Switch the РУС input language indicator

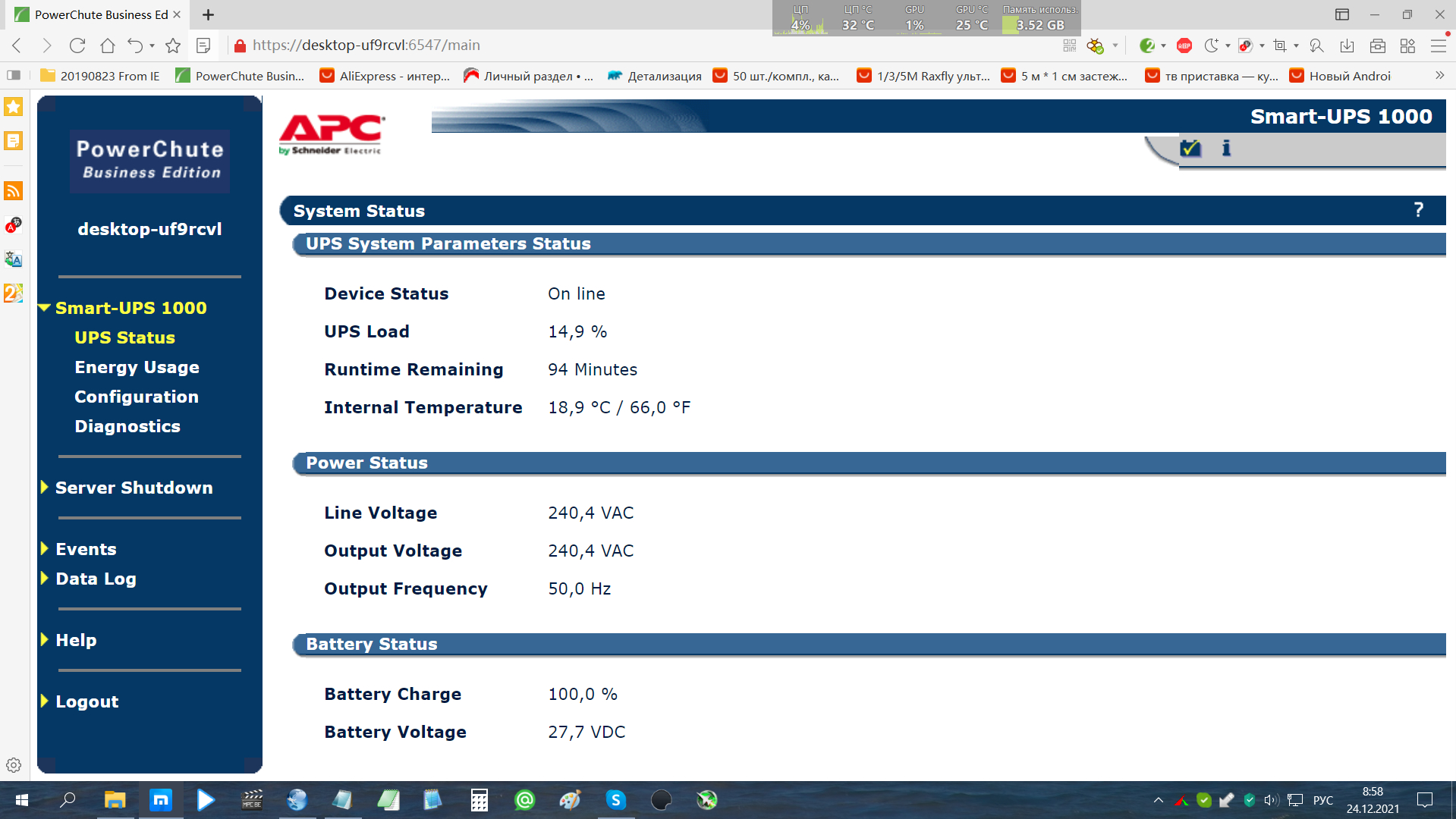(x=1322, y=800)
